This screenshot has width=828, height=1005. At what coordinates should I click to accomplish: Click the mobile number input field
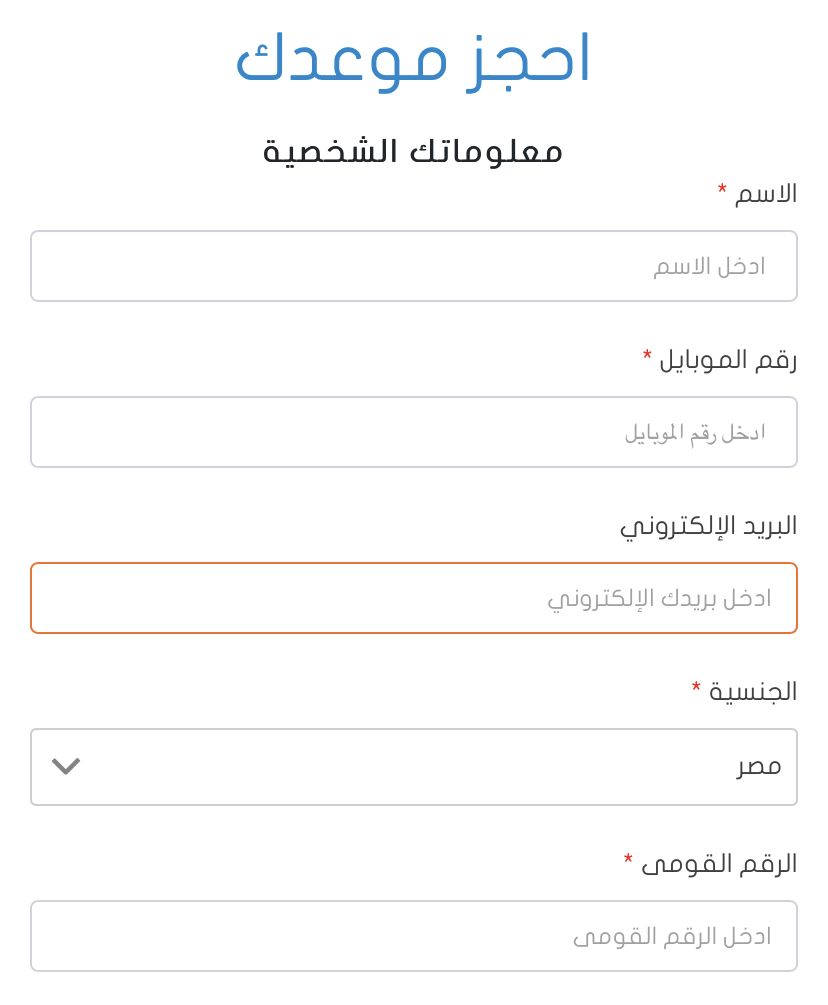tap(414, 432)
